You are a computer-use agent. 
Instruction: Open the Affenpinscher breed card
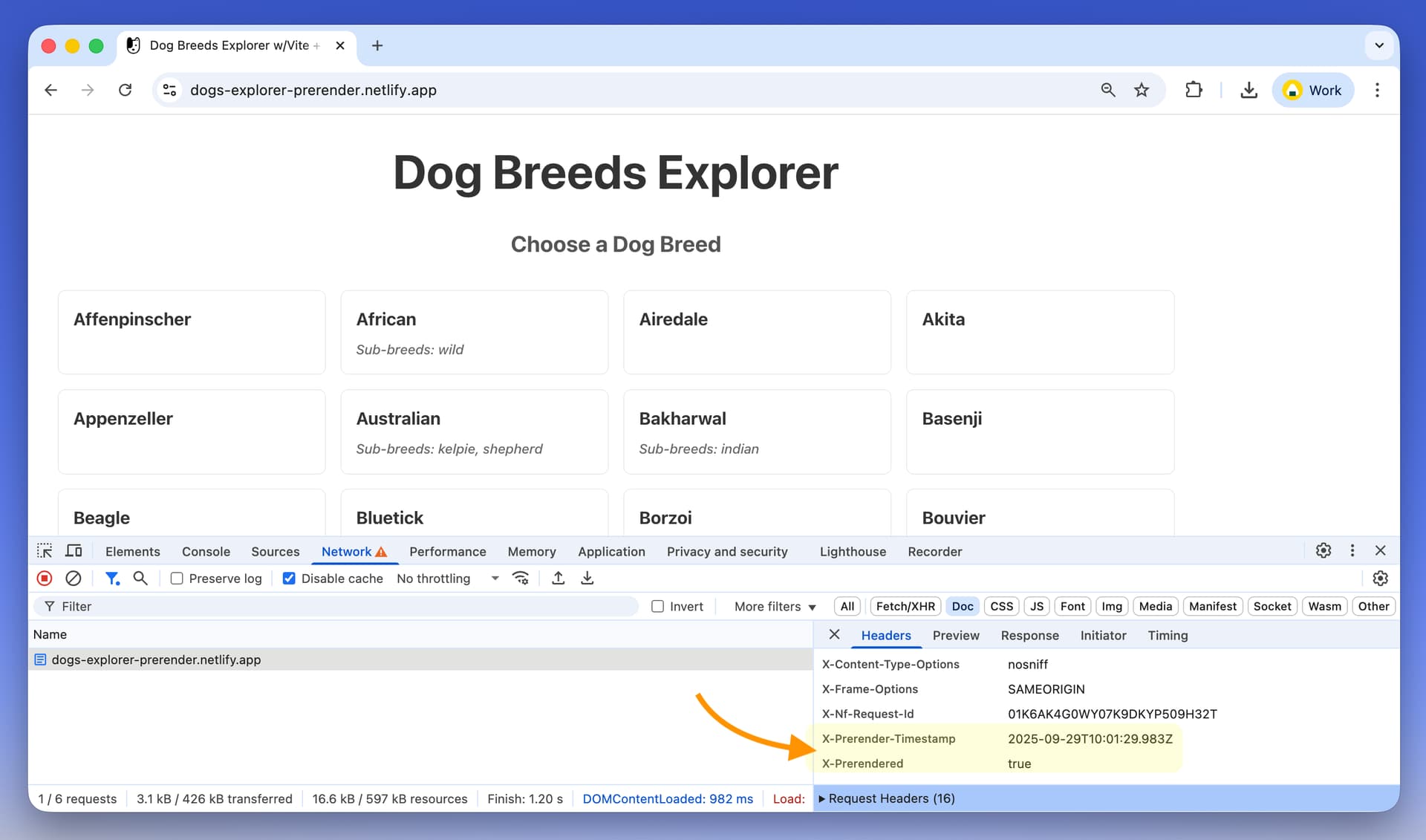(192, 332)
